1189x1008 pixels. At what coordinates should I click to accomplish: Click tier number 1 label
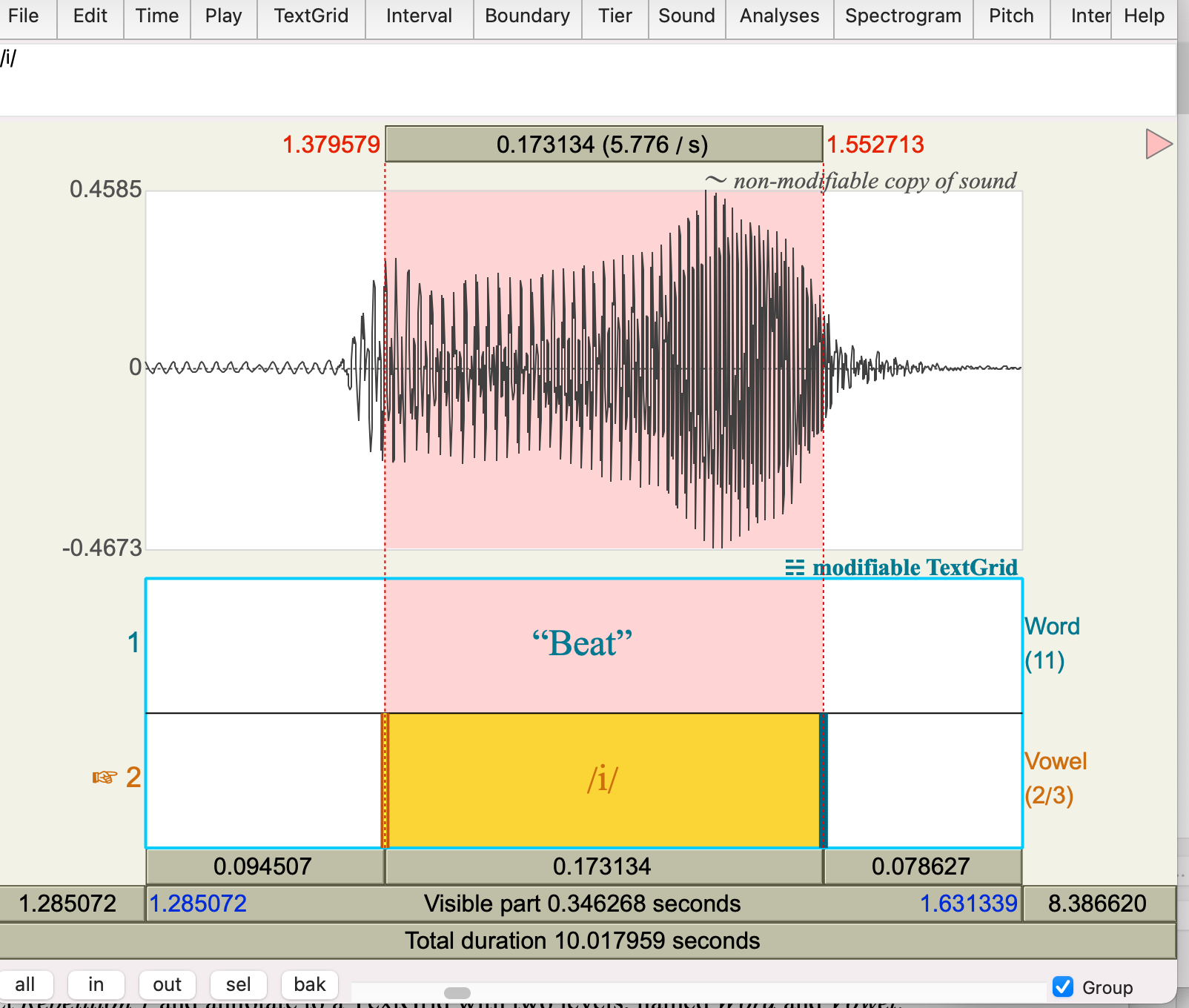(133, 643)
